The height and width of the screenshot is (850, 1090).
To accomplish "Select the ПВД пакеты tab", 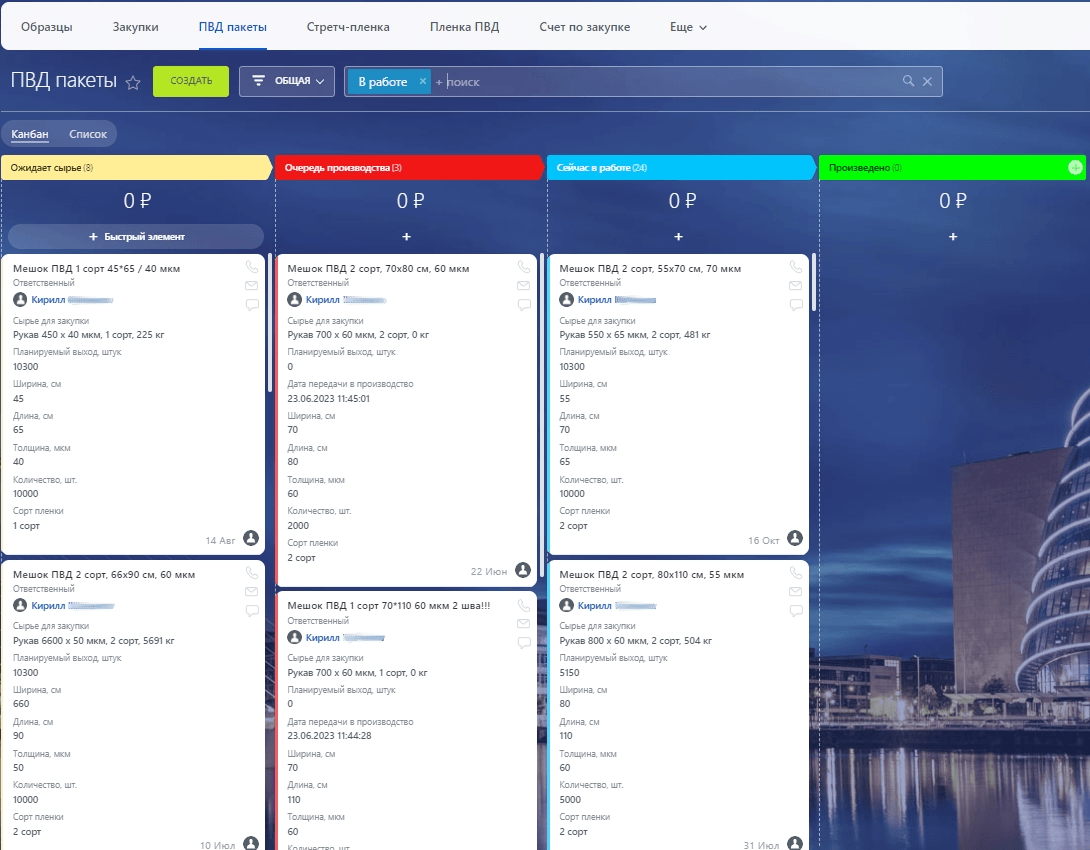I will click(x=233, y=27).
